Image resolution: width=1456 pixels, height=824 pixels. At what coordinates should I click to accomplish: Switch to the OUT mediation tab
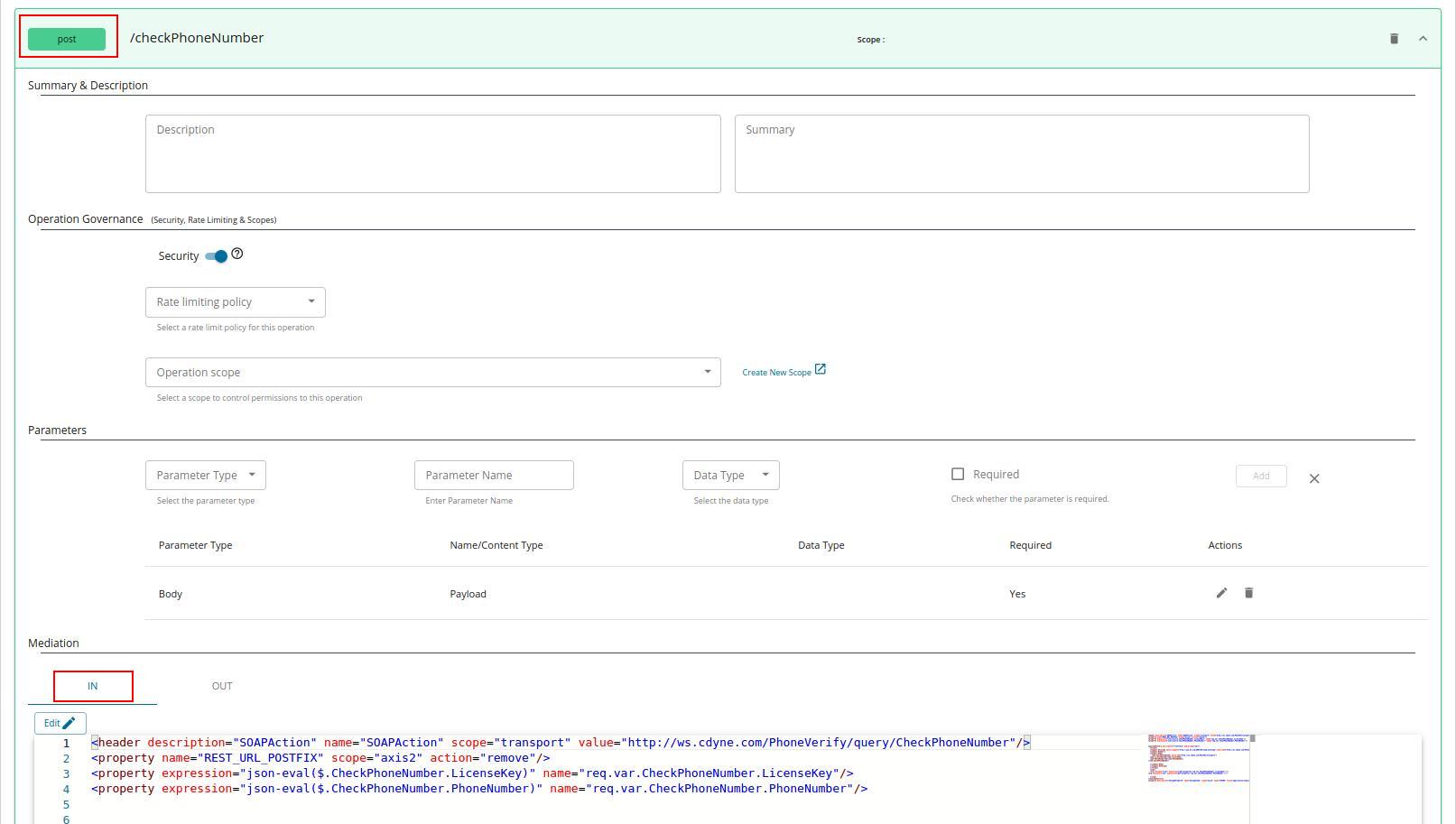tap(221, 686)
